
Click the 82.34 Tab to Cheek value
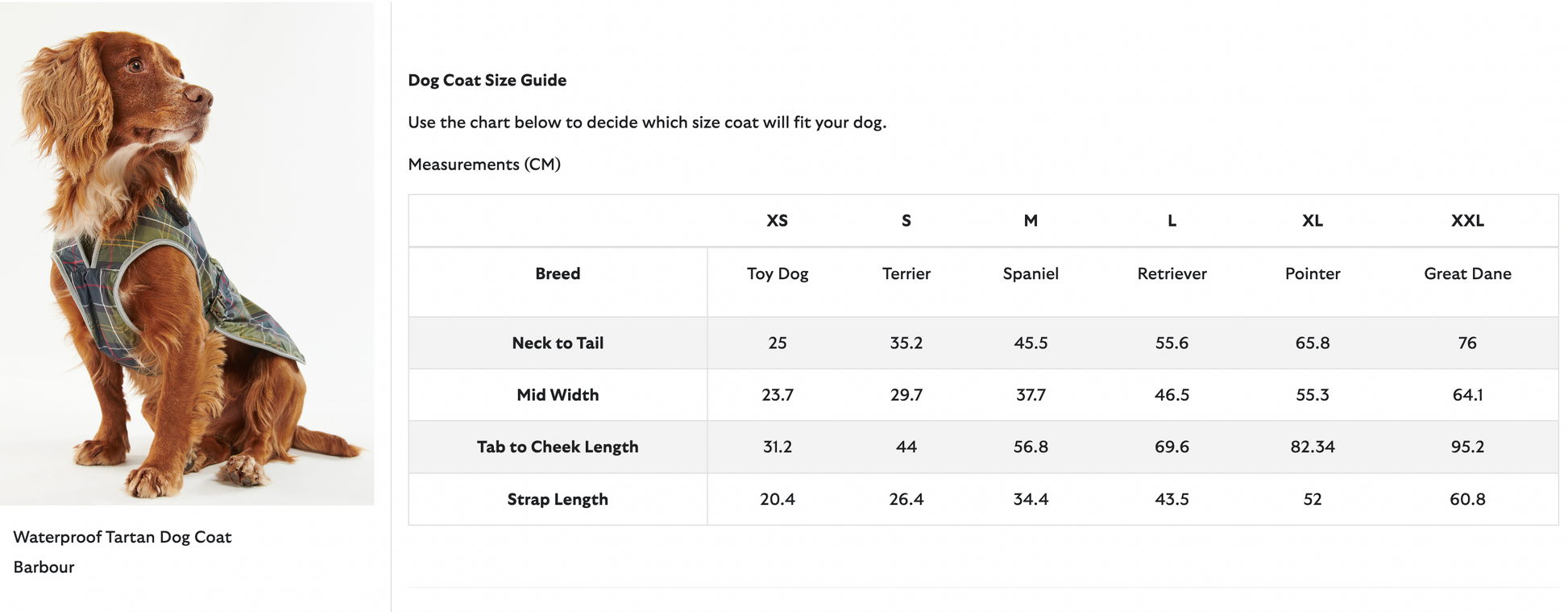(x=1313, y=447)
